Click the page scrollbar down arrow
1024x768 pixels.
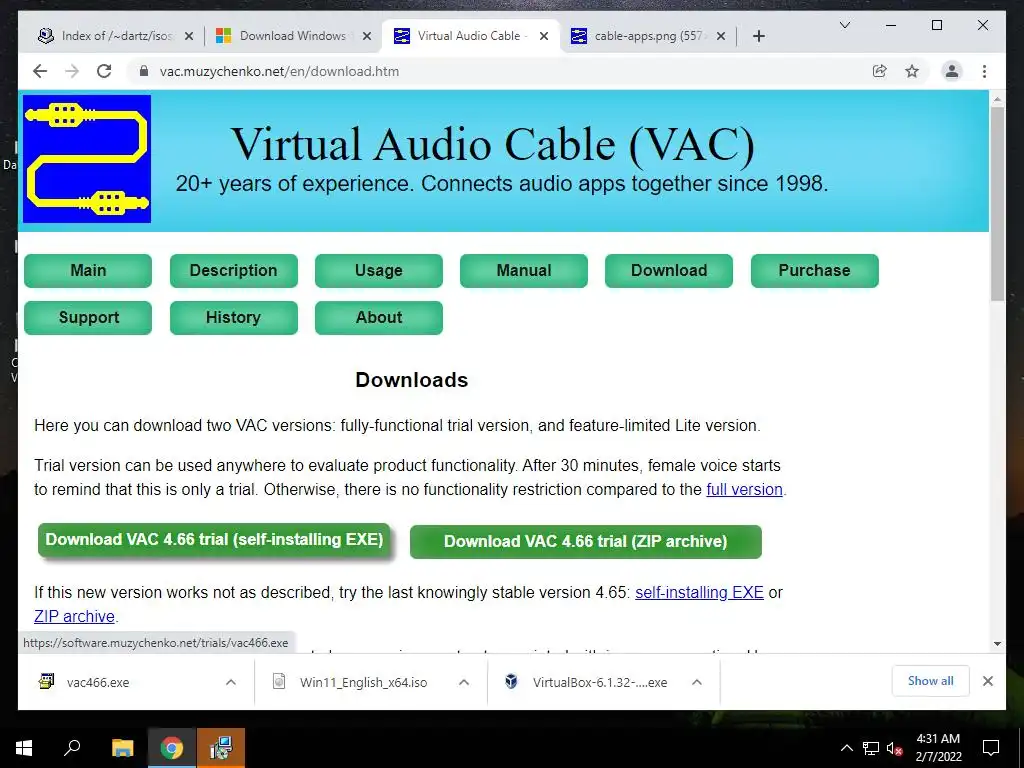pyautogui.click(x=997, y=644)
